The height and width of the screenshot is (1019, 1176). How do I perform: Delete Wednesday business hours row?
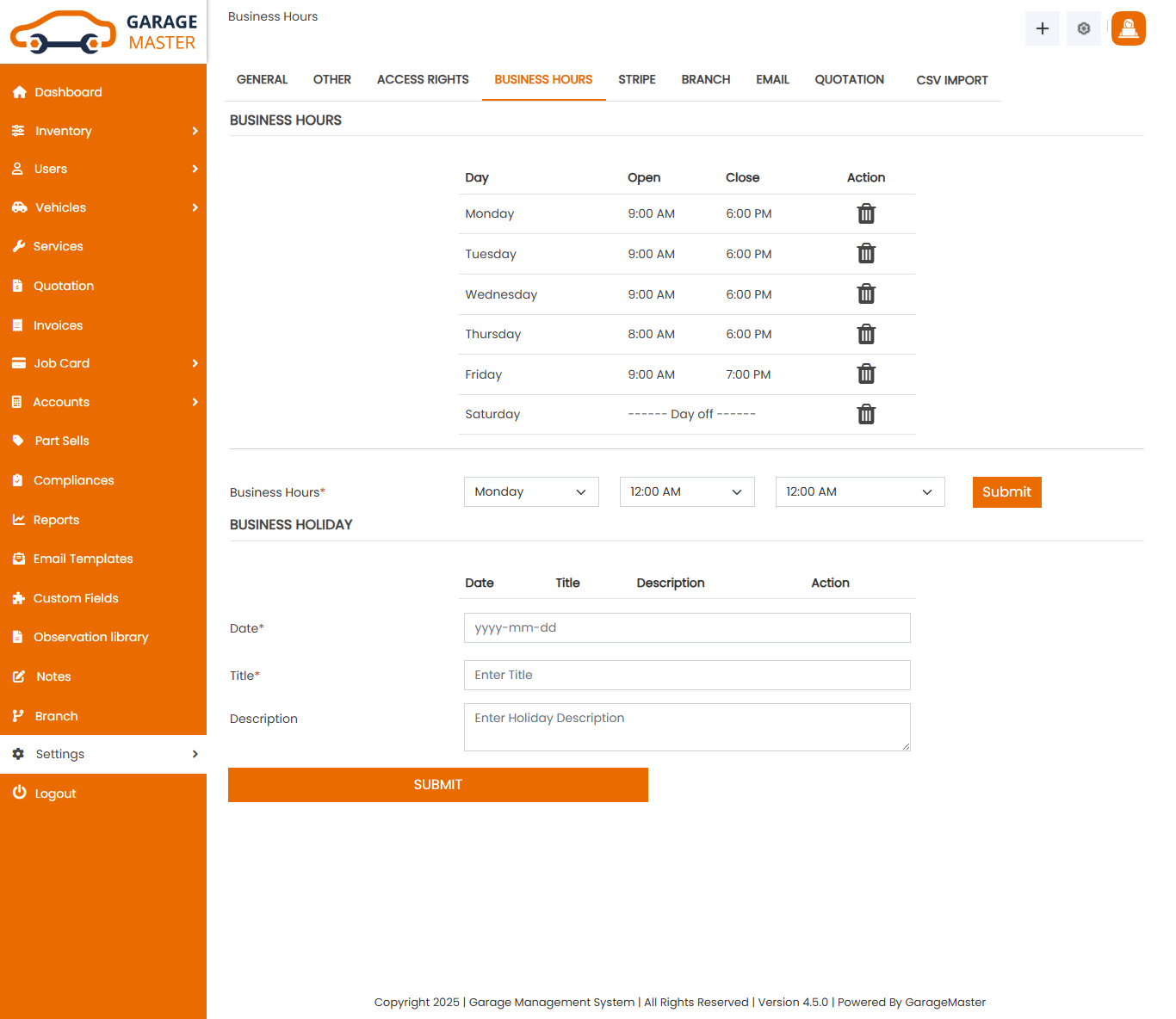click(x=865, y=294)
